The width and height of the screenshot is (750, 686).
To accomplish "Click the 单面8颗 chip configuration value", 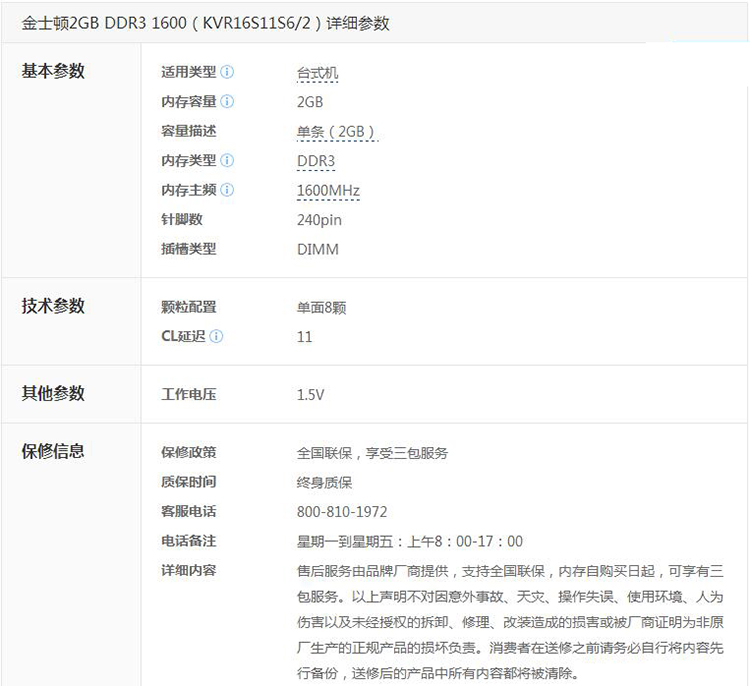I will pos(322,307).
